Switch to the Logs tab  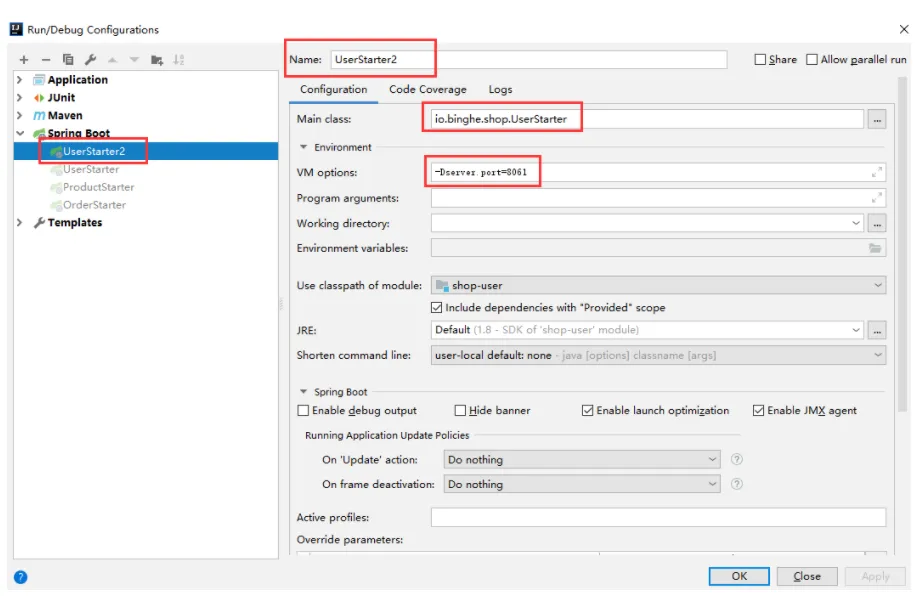pos(500,89)
